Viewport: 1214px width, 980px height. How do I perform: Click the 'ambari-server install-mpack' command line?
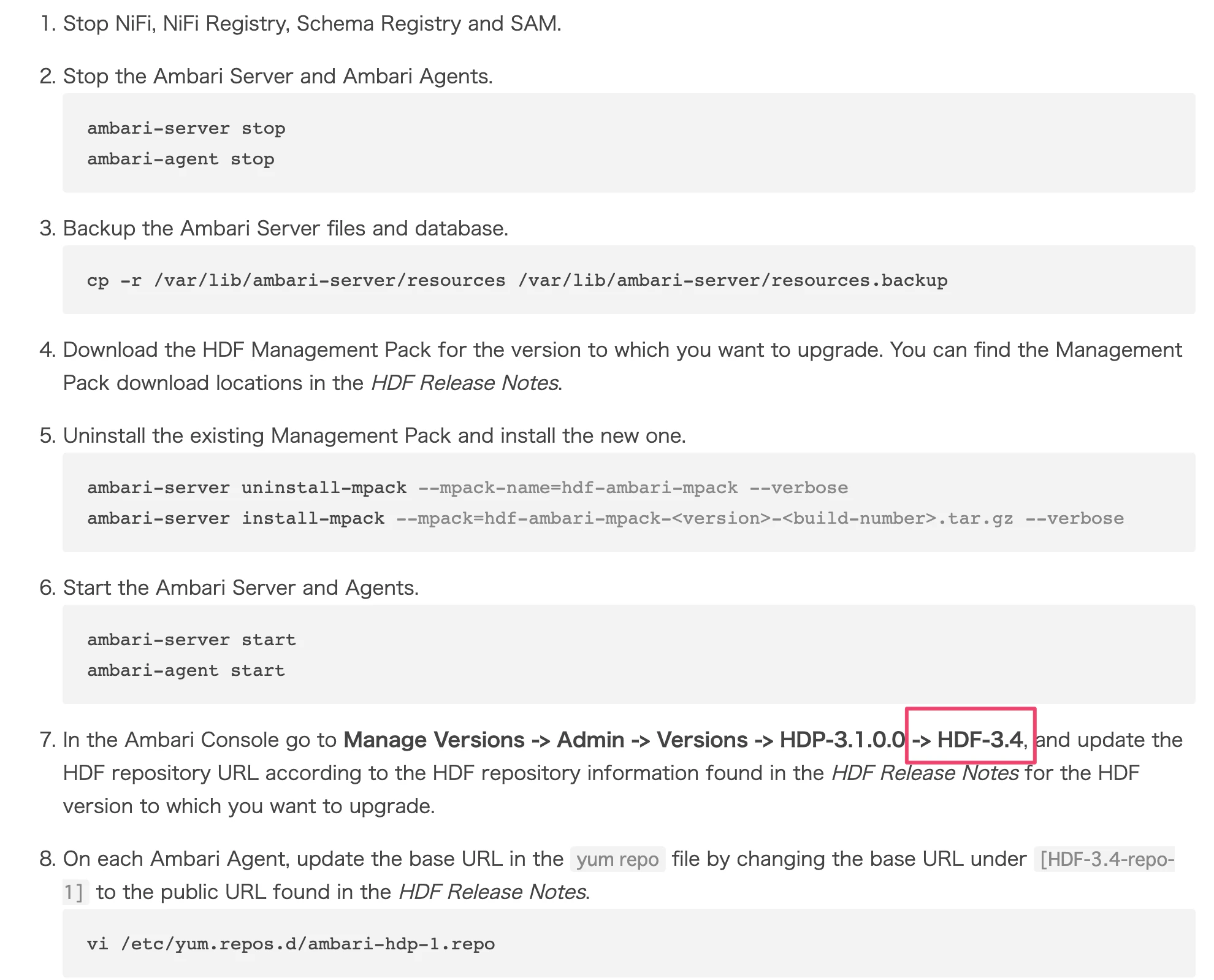pyautogui.click(x=606, y=518)
